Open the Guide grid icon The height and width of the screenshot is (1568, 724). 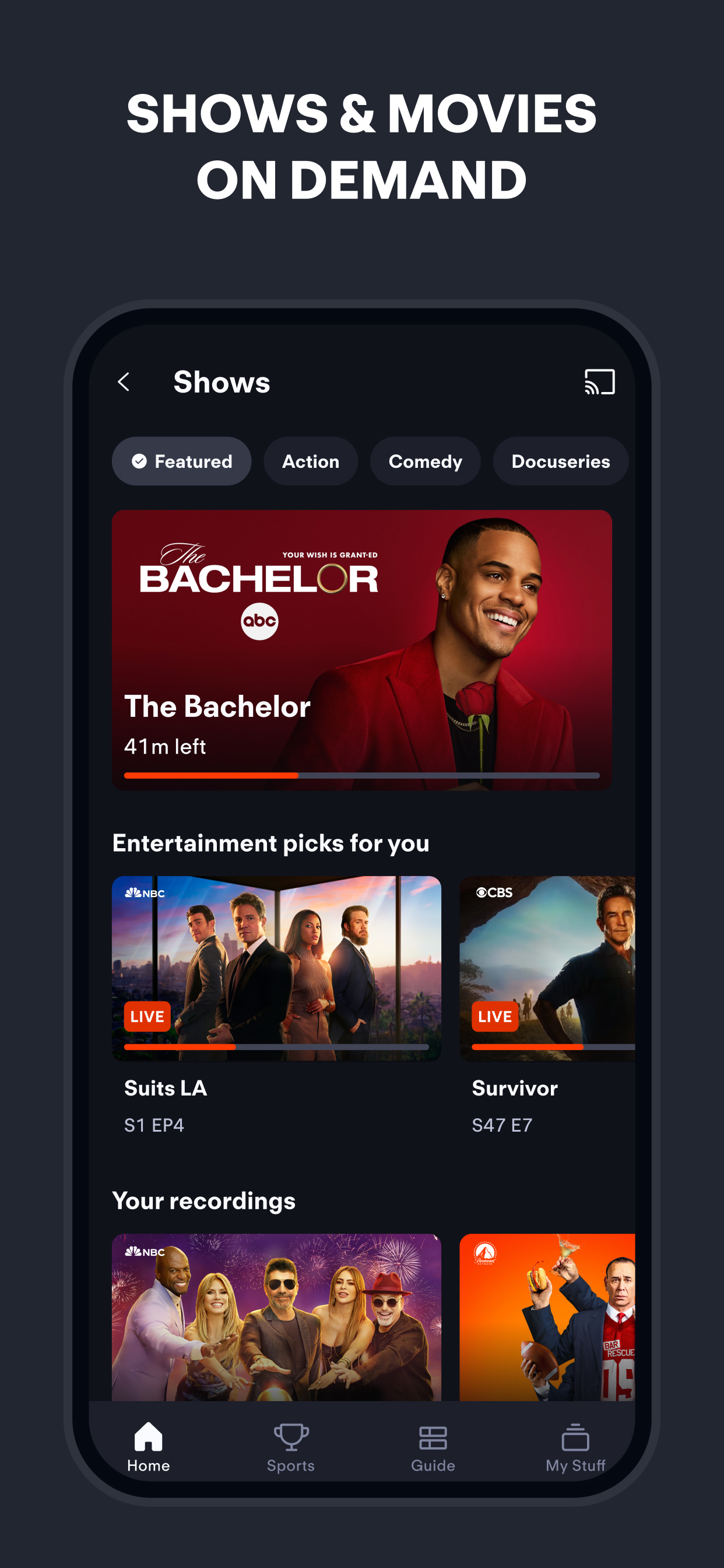coord(433,1438)
